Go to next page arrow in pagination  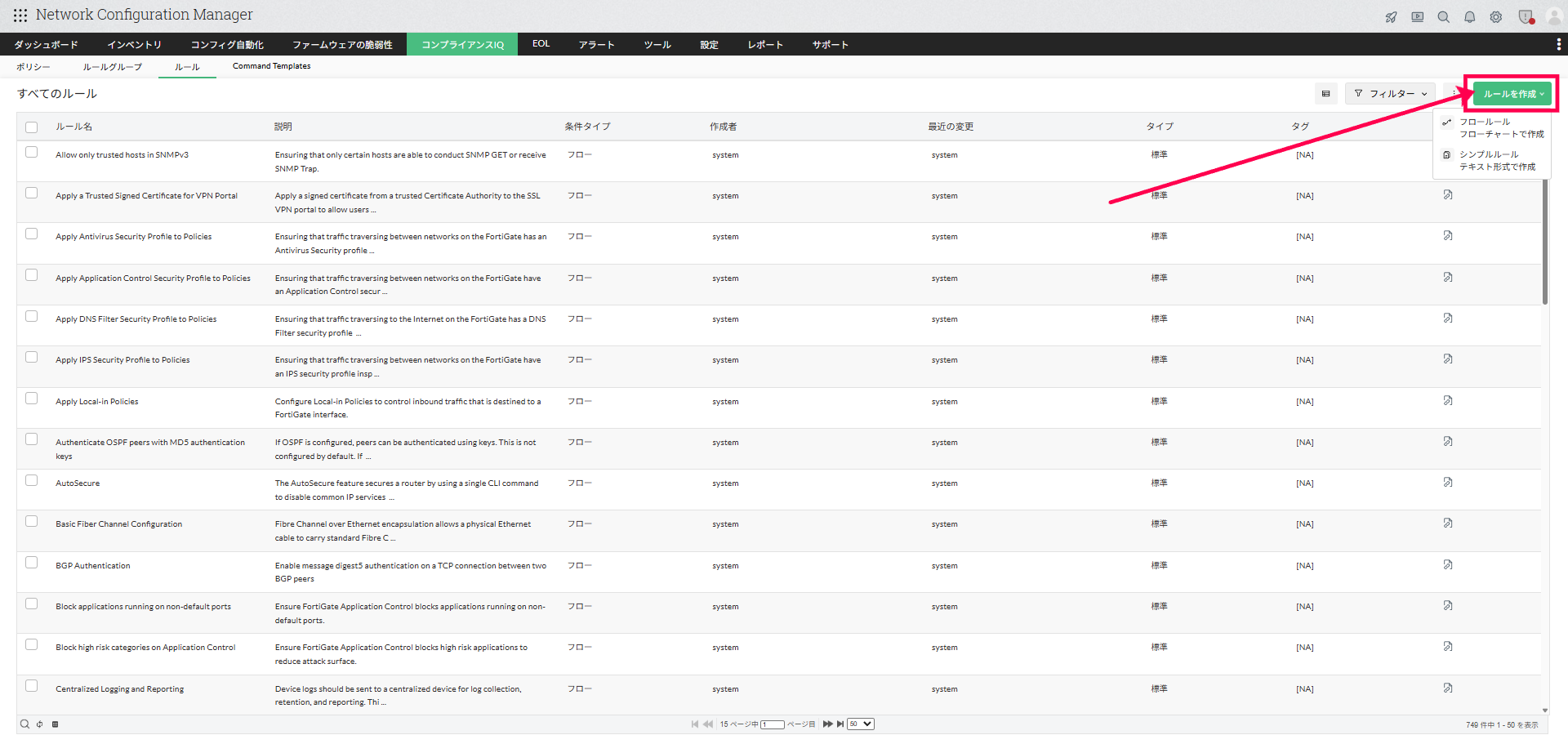pos(827,724)
